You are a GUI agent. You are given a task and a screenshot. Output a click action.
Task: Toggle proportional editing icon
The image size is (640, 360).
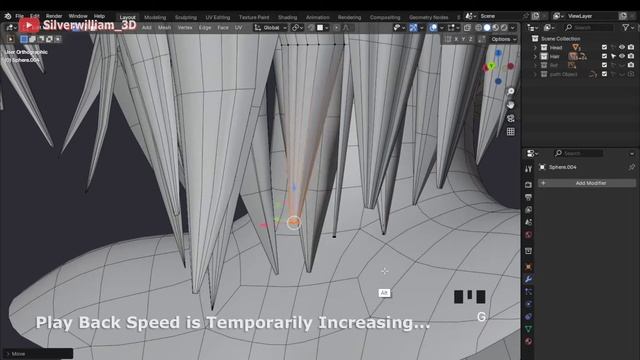pos(337,28)
